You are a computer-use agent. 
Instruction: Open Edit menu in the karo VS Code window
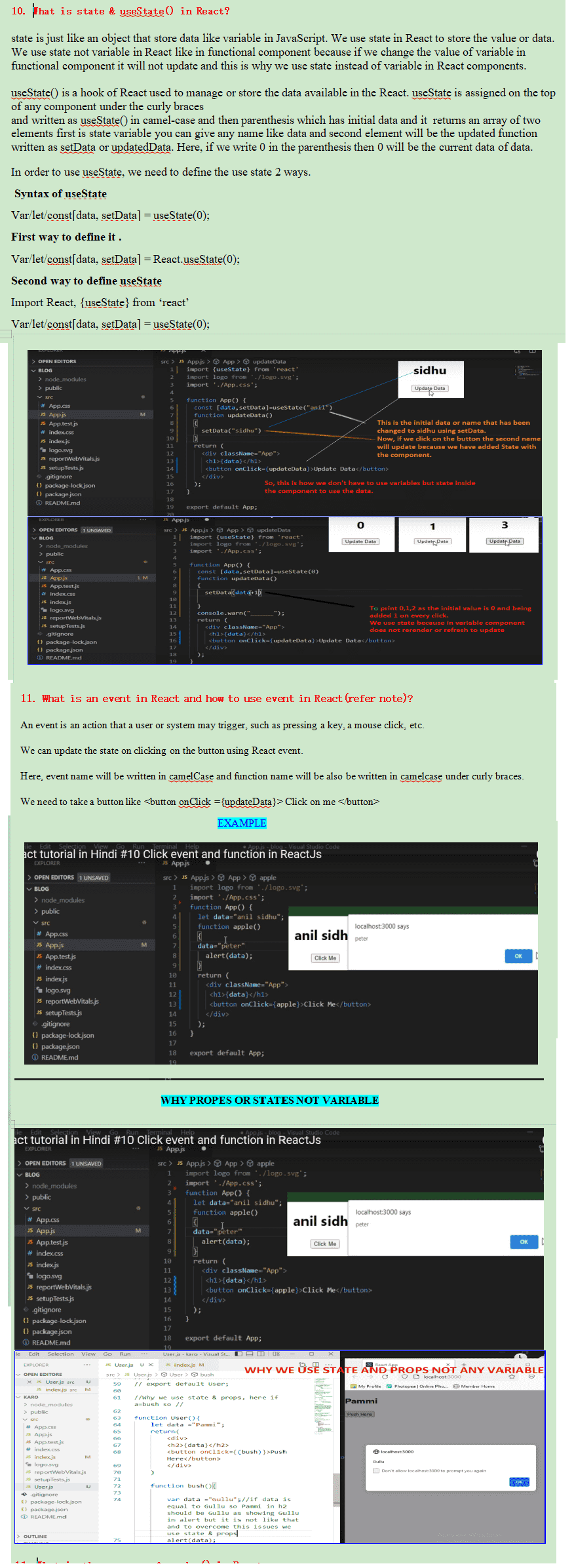34,1354
